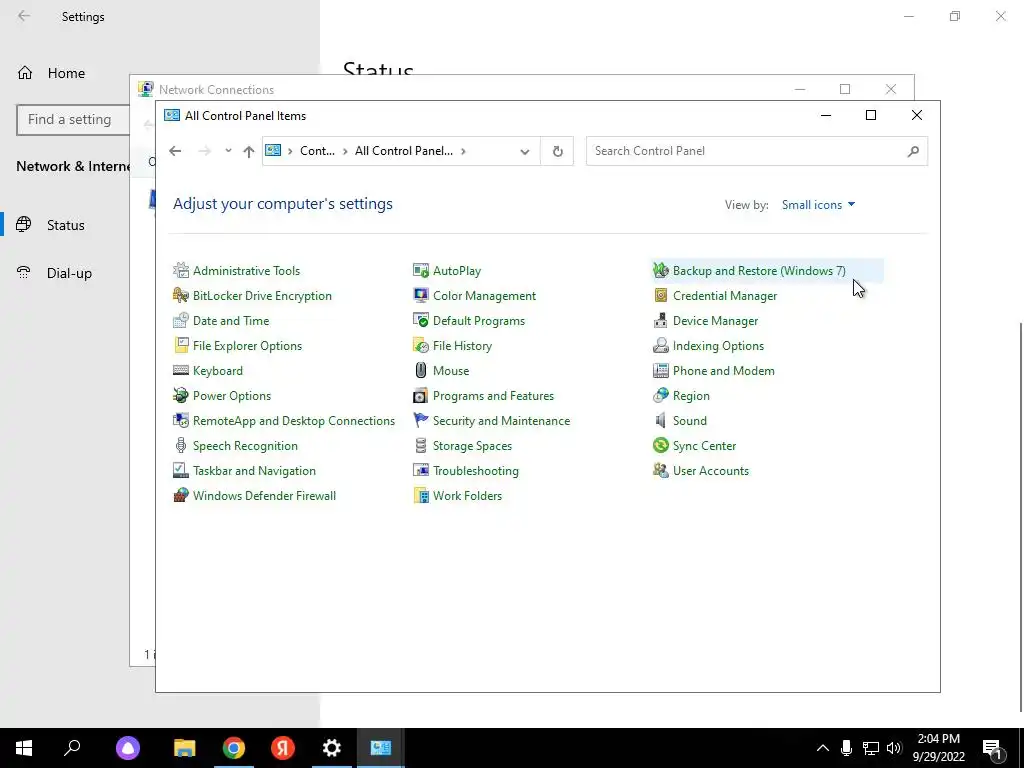Open the Indexing Options icon

click(661, 345)
